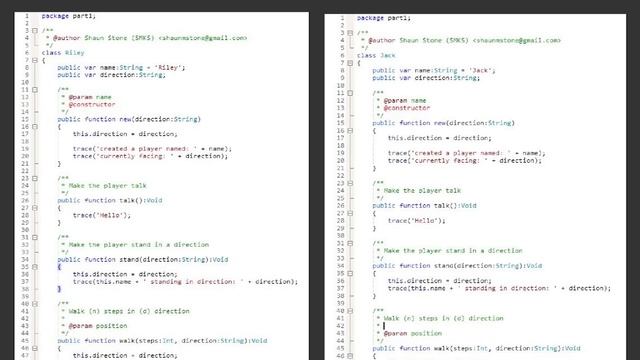Collapse the line 40 comment fold in Riley editor
The height and width of the screenshot is (360, 640).
[x=35, y=304]
